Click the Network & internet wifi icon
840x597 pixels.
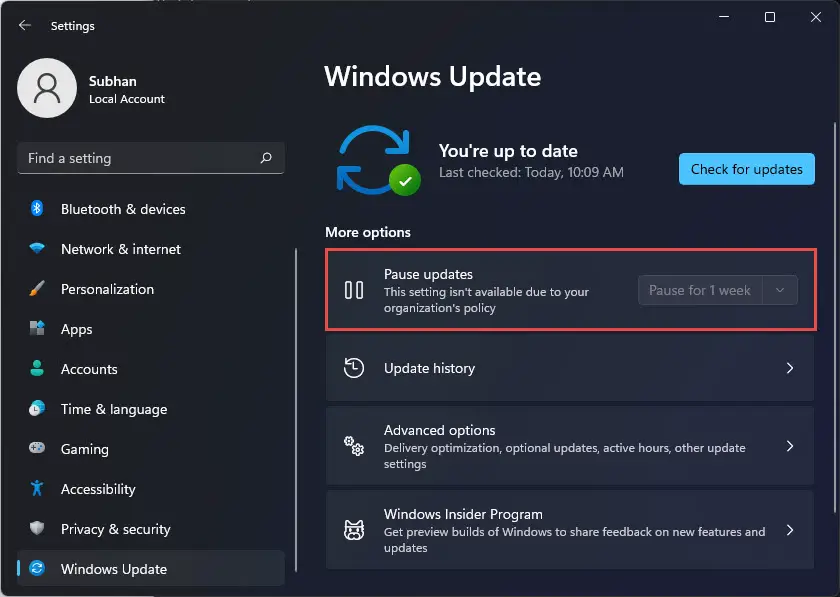tap(37, 248)
